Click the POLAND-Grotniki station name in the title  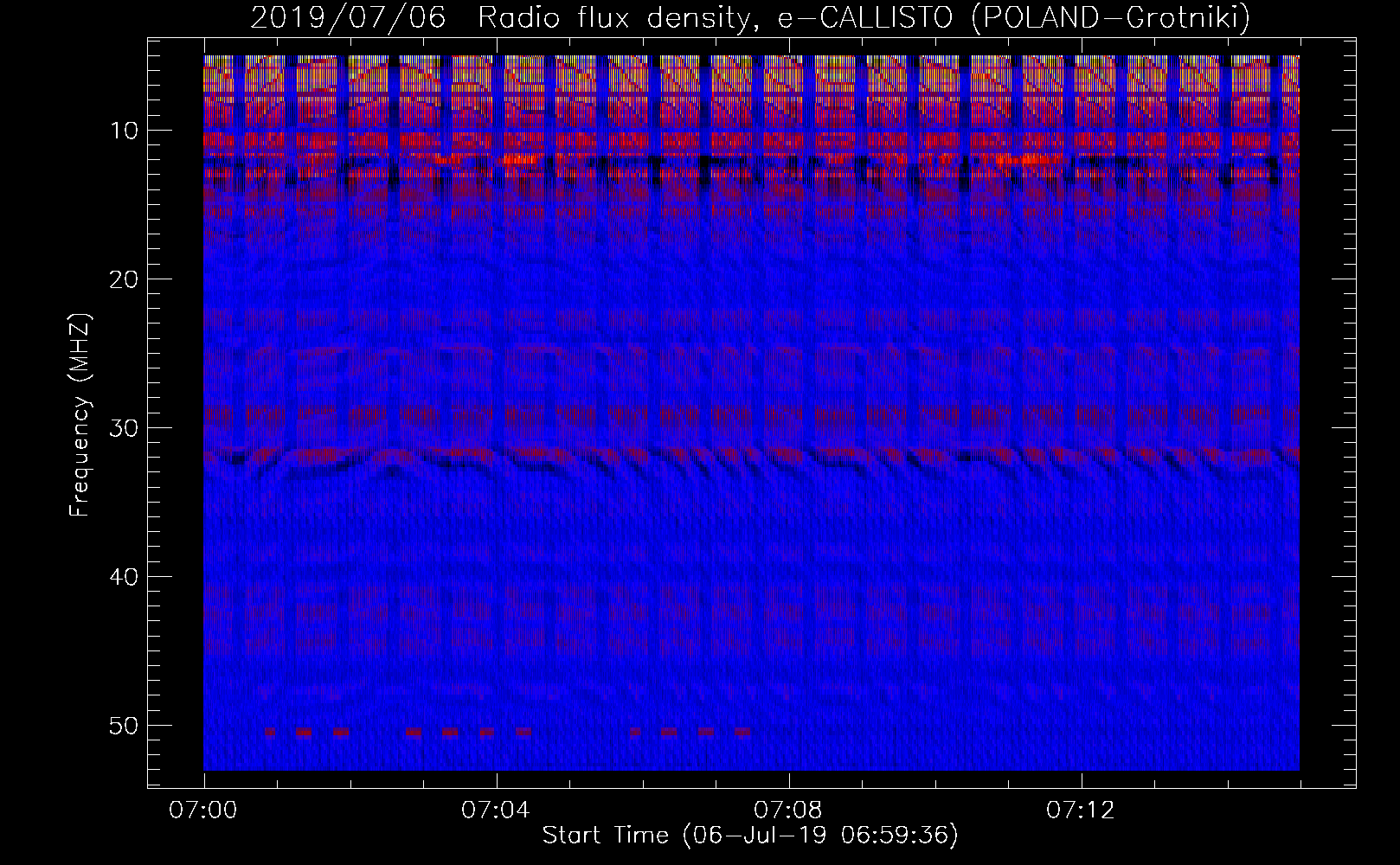tap(1110, 18)
